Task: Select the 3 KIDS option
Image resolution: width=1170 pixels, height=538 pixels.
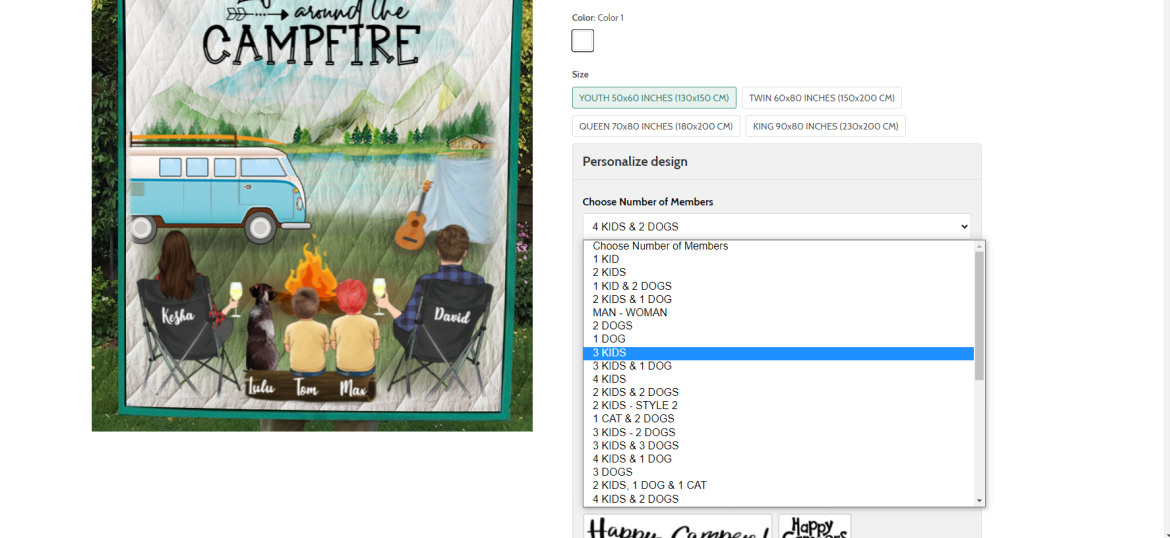Action: 778,353
